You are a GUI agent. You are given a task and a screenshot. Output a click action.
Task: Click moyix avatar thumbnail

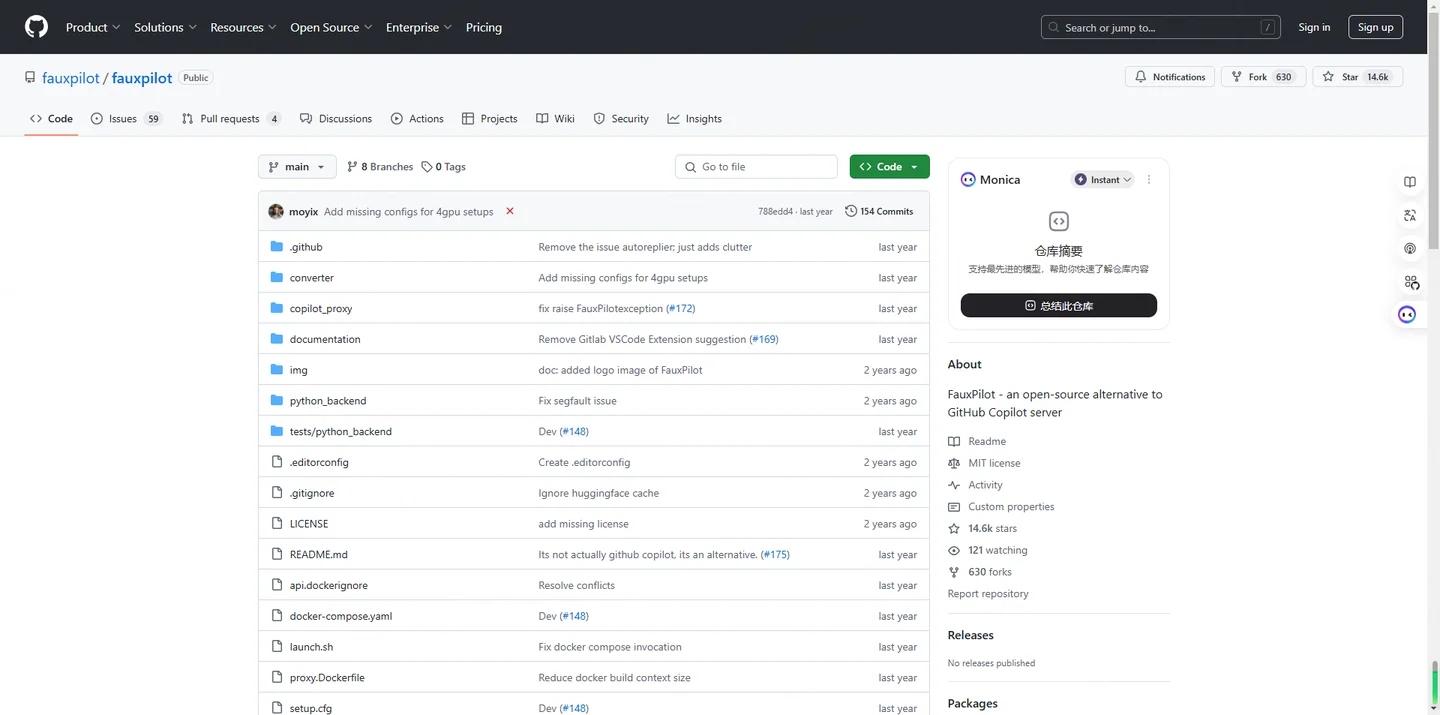276,211
